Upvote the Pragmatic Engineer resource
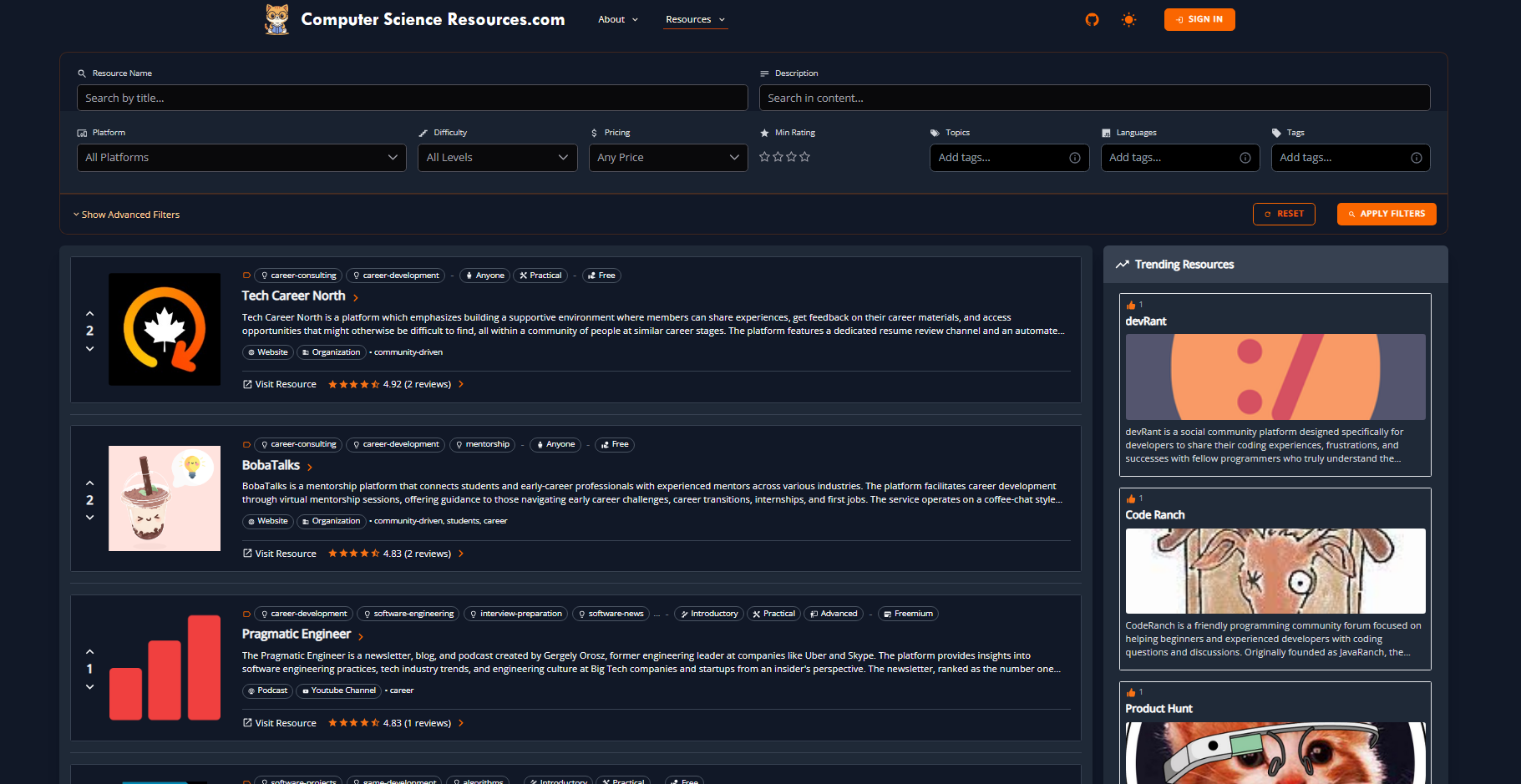 tap(89, 650)
